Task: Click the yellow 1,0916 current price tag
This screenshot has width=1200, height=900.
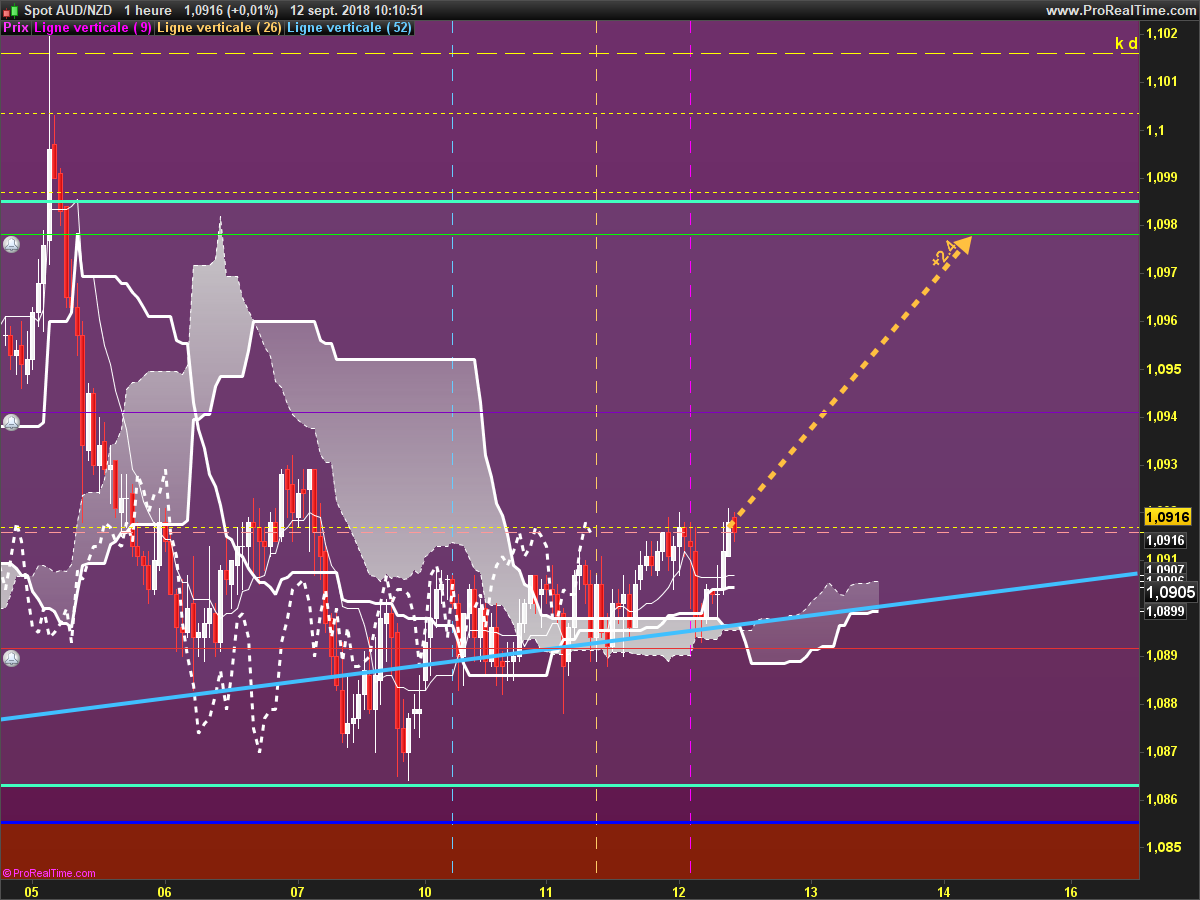Action: (1166, 517)
